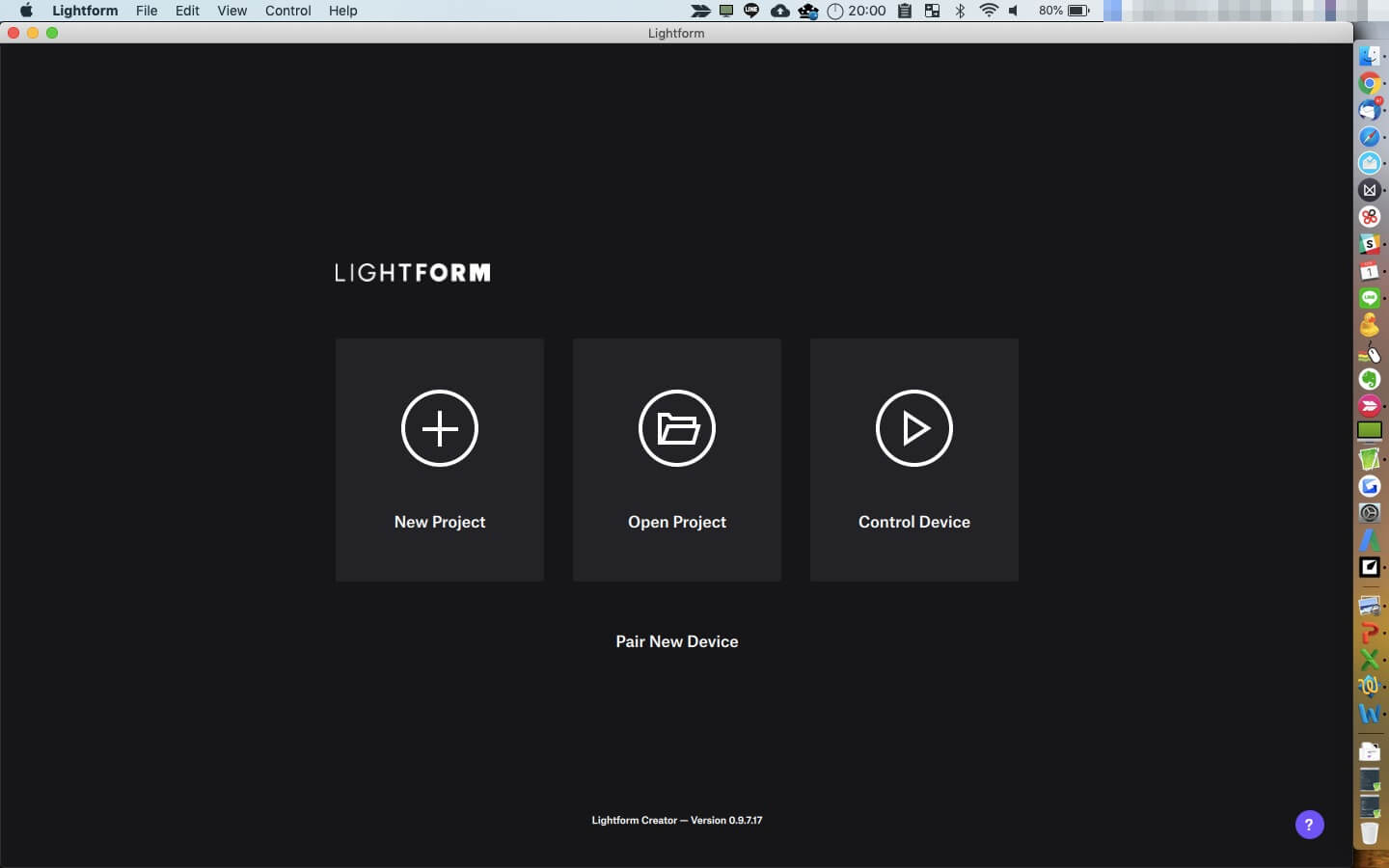Open Cyberduck from the Dock
This screenshot has height=868, width=1389.
[1370, 325]
